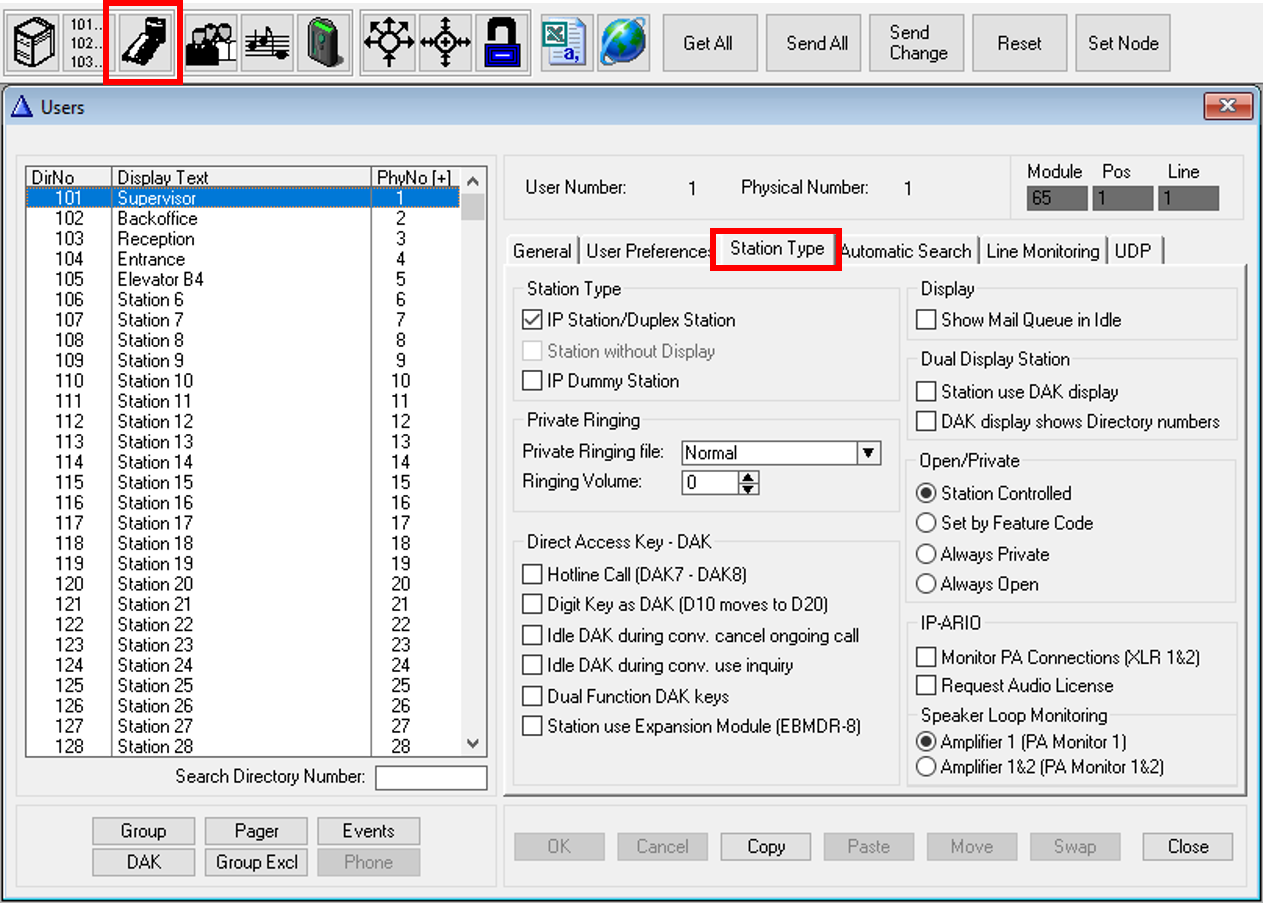Open the Line Monitoring tab
Image resolution: width=1263 pixels, height=903 pixels.
pyautogui.click(x=1043, y=251)
